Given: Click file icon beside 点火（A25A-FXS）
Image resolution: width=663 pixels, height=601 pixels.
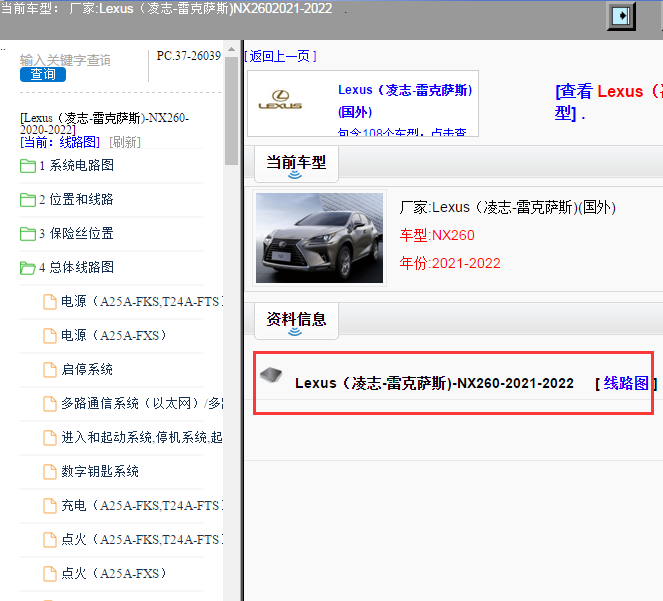Looking at the screenshot, I should coord(50,574).
